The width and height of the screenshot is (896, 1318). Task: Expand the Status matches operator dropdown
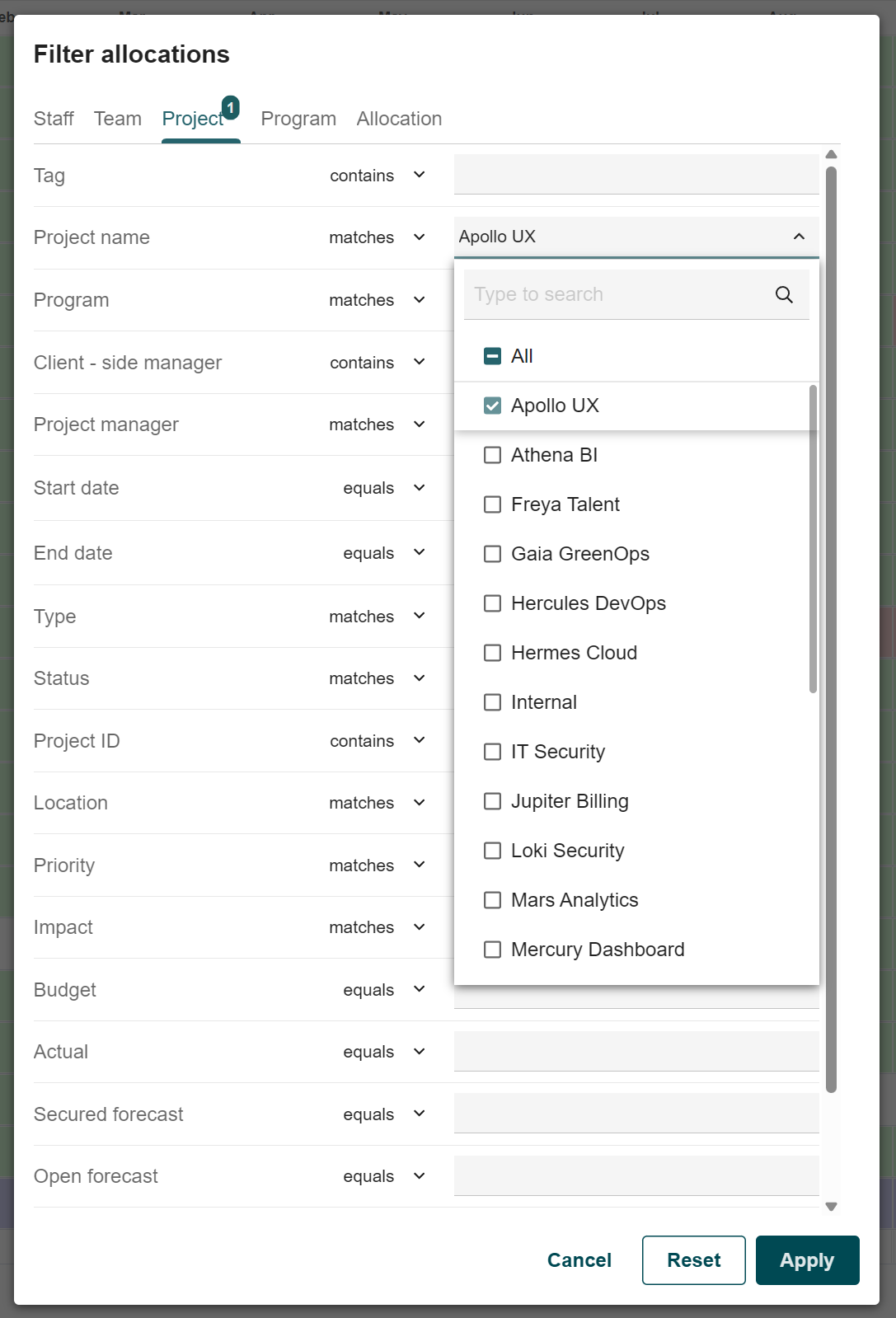tap(378, 678)
